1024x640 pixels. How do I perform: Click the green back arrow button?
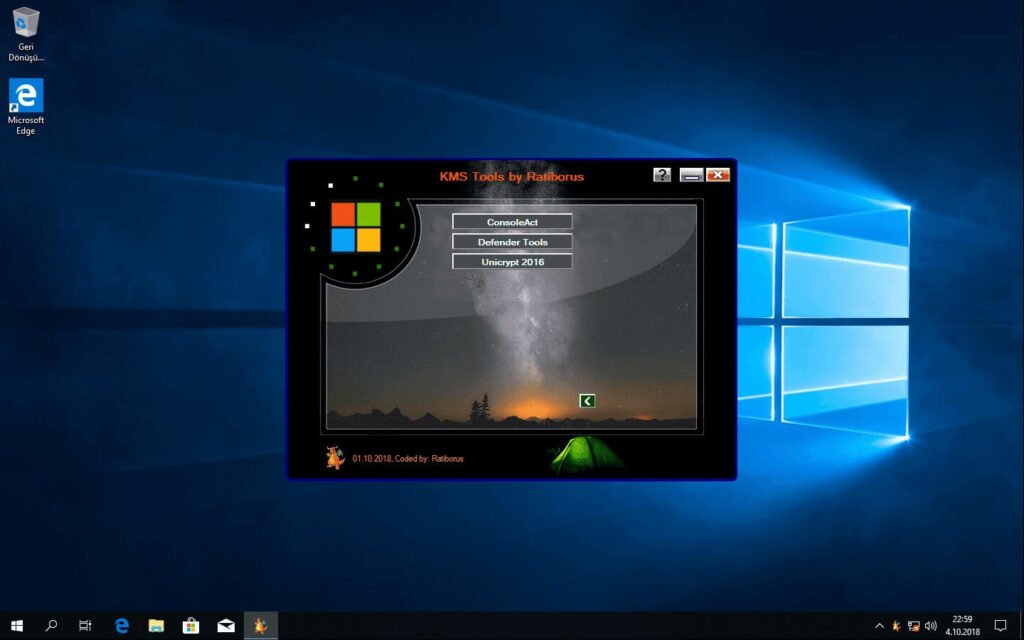[x=586, y=401]
